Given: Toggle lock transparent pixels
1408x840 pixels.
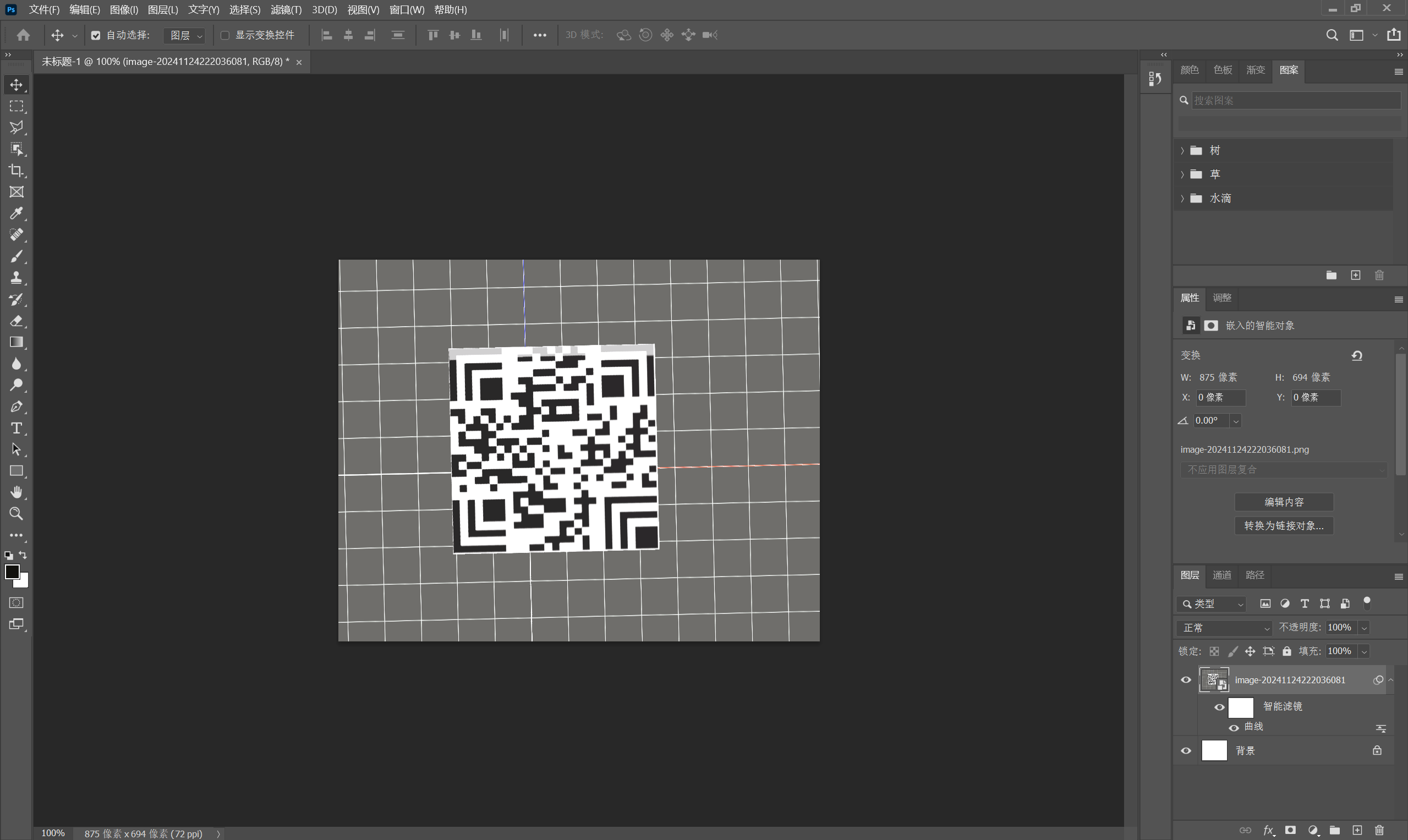Looking at the screenshot, I should tap(1214, 651).
